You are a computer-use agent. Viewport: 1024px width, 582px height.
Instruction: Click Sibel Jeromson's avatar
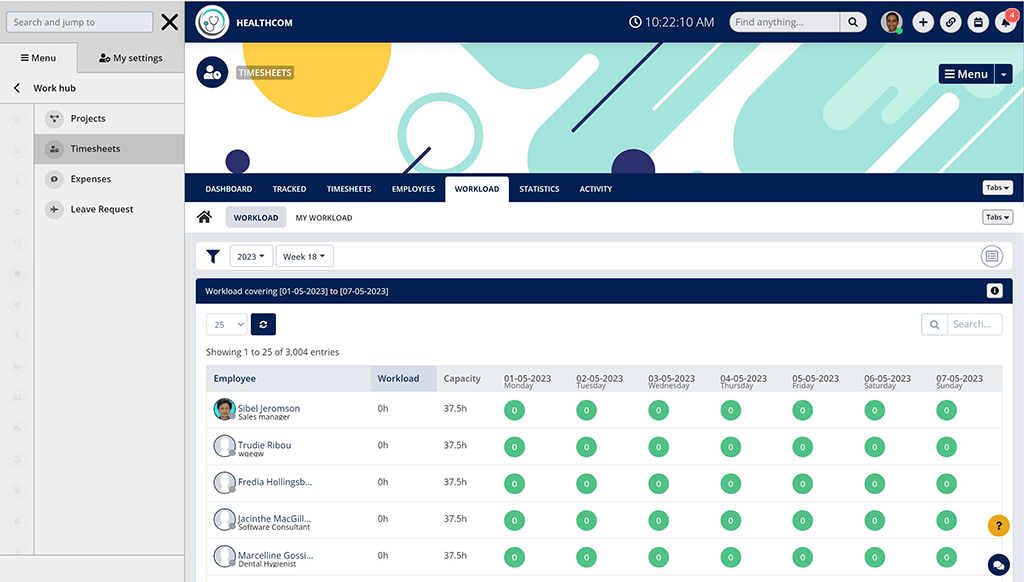pos(224,410)
